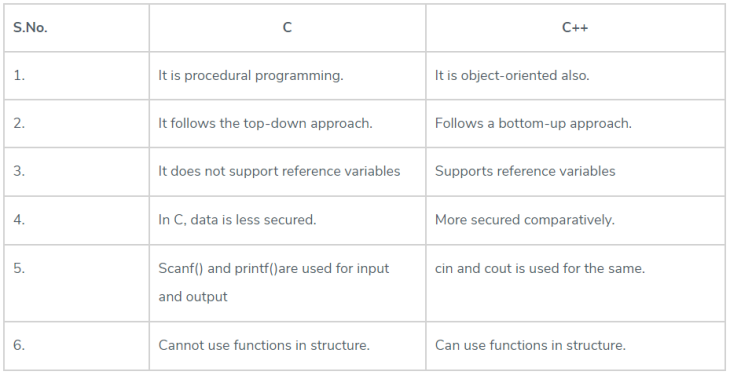Click row number 4. in the first column
Viewport: 730px width, 375px height.
(x=19, y=219)
